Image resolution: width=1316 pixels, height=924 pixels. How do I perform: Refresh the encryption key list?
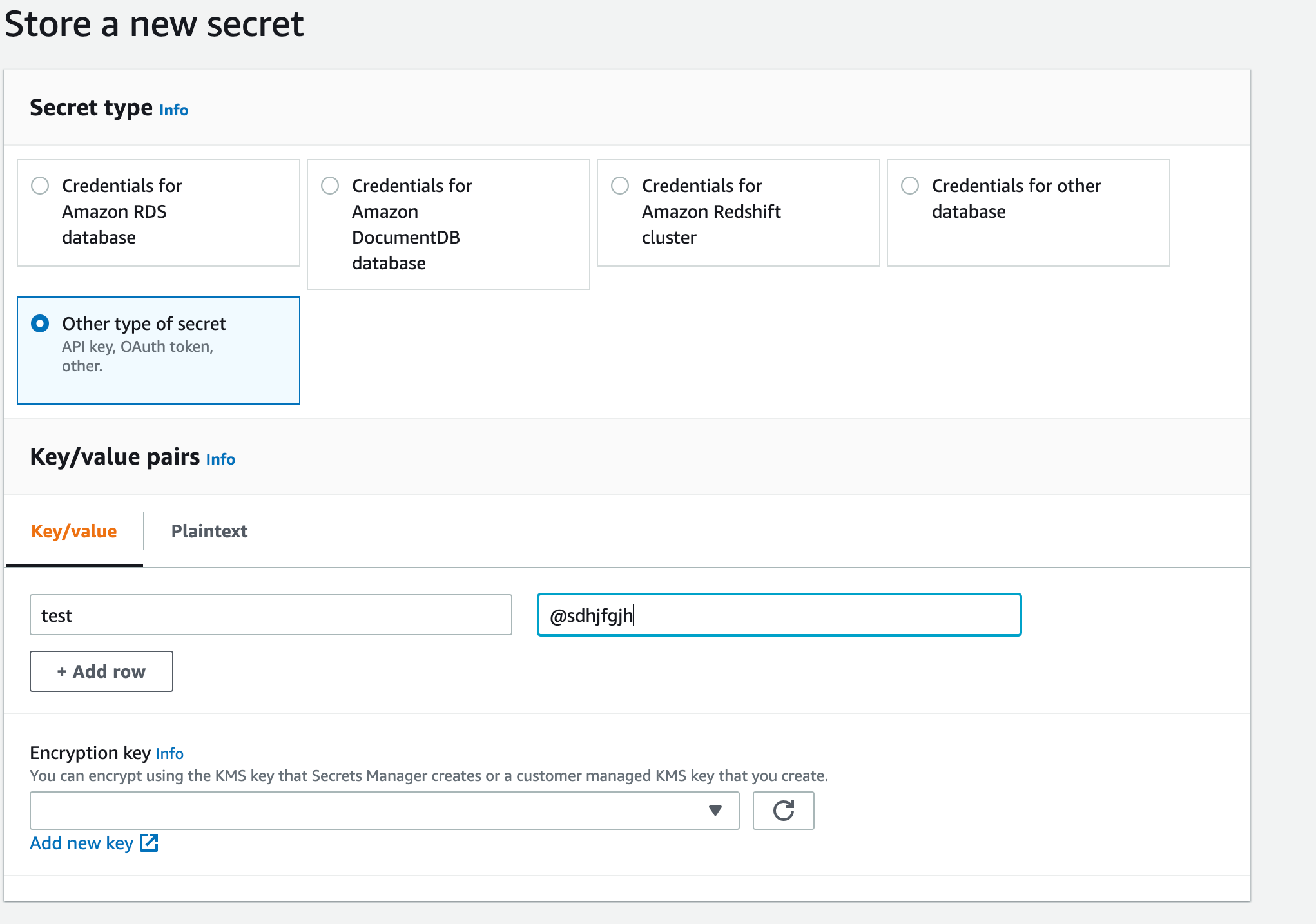[x=784, y=811]
